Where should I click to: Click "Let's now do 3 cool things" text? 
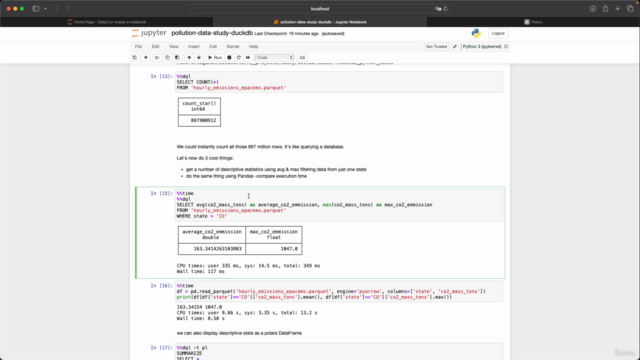205,158
